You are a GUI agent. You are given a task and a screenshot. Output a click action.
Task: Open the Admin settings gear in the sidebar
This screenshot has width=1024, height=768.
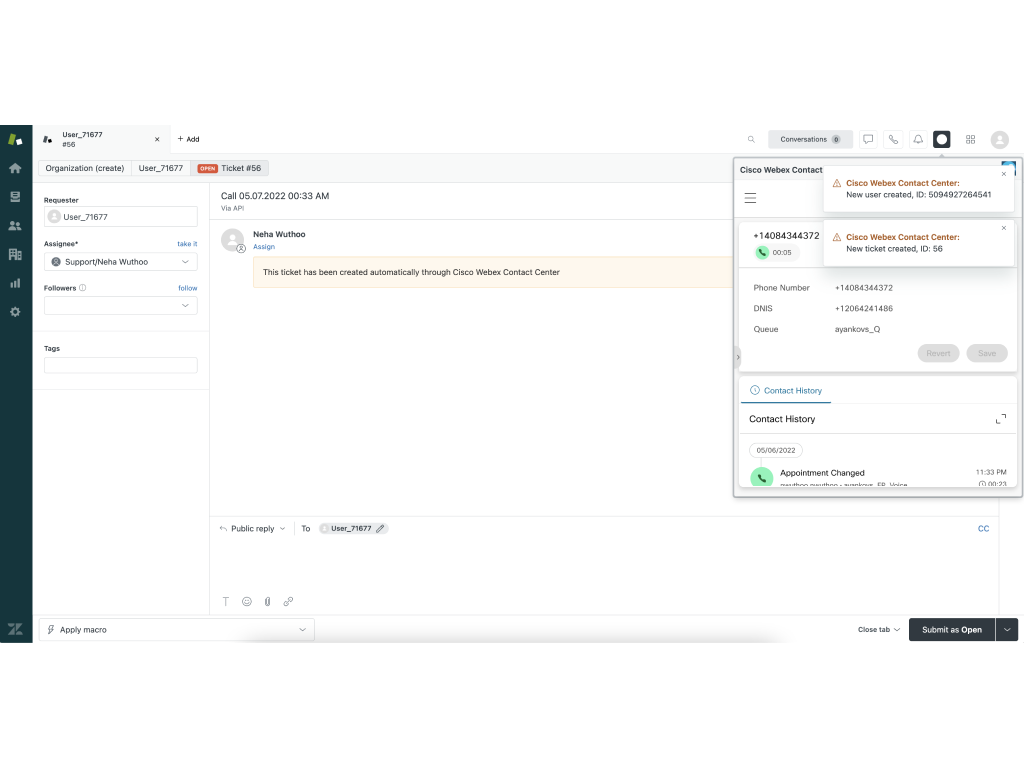coord(14,311)
